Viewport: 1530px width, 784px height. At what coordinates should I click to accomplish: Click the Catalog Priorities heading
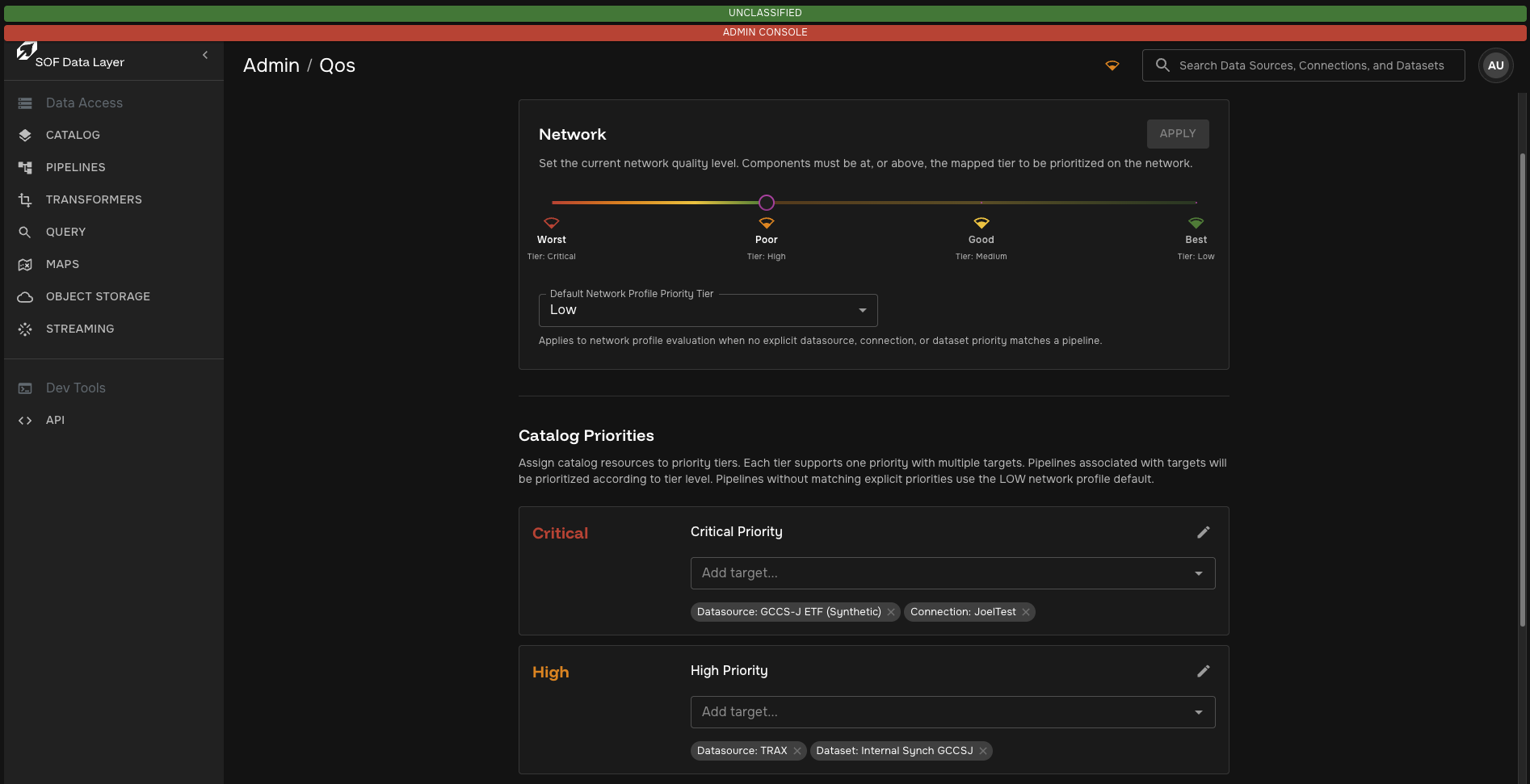(586, 436)
